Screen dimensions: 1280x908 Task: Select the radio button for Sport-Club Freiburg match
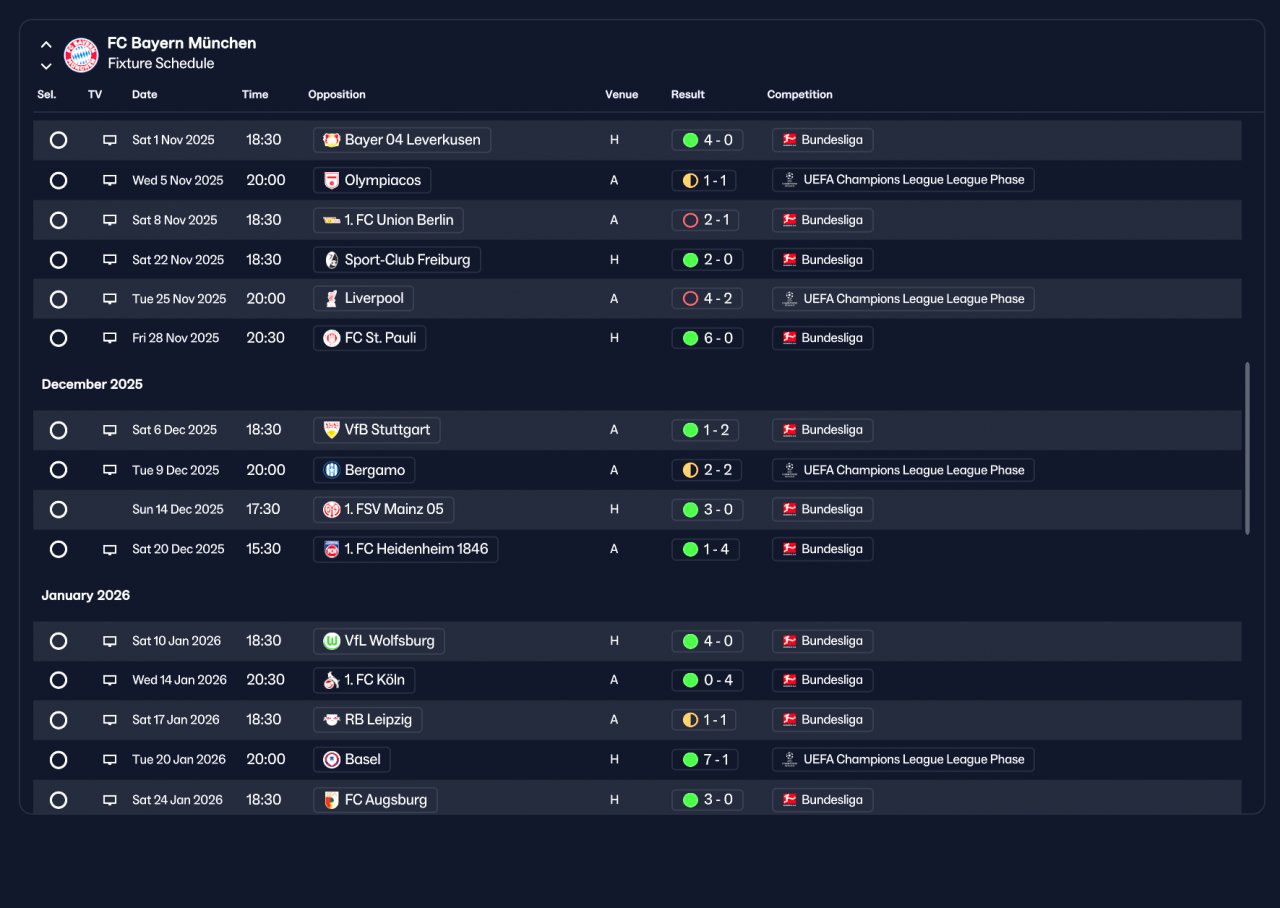58,260
